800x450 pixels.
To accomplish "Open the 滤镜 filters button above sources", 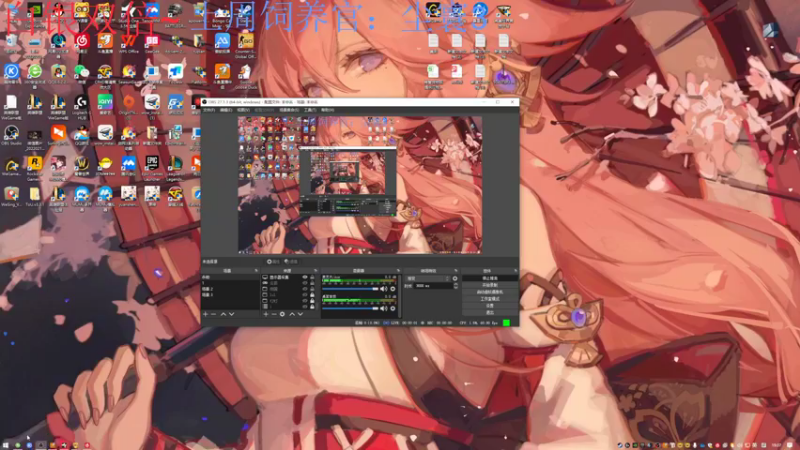I will point(292,262).
